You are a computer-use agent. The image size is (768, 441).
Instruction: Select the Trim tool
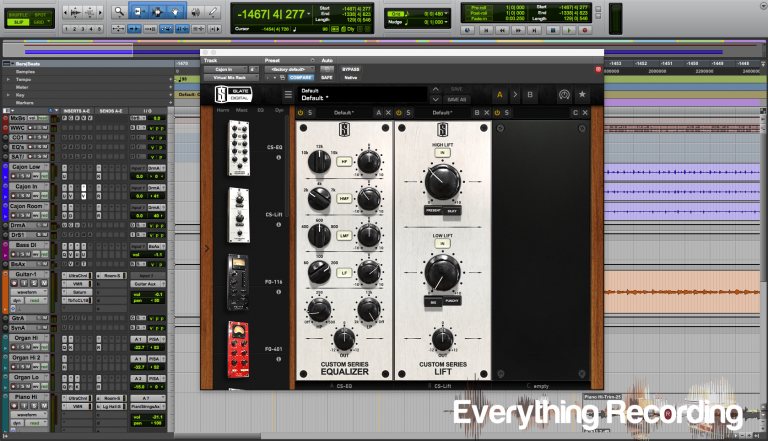(x=138, y=11)
